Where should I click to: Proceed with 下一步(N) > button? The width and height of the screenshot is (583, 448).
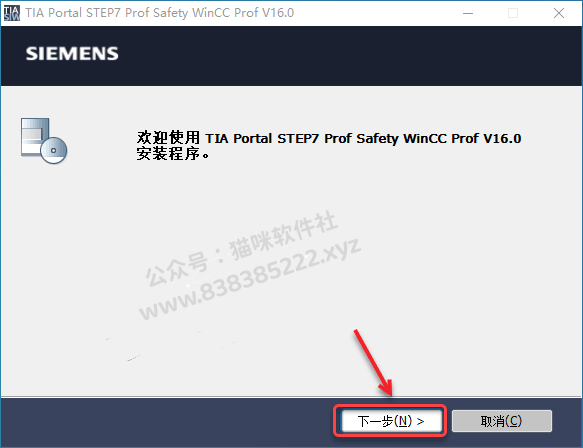pyautogui.click(x=391, y=421)
